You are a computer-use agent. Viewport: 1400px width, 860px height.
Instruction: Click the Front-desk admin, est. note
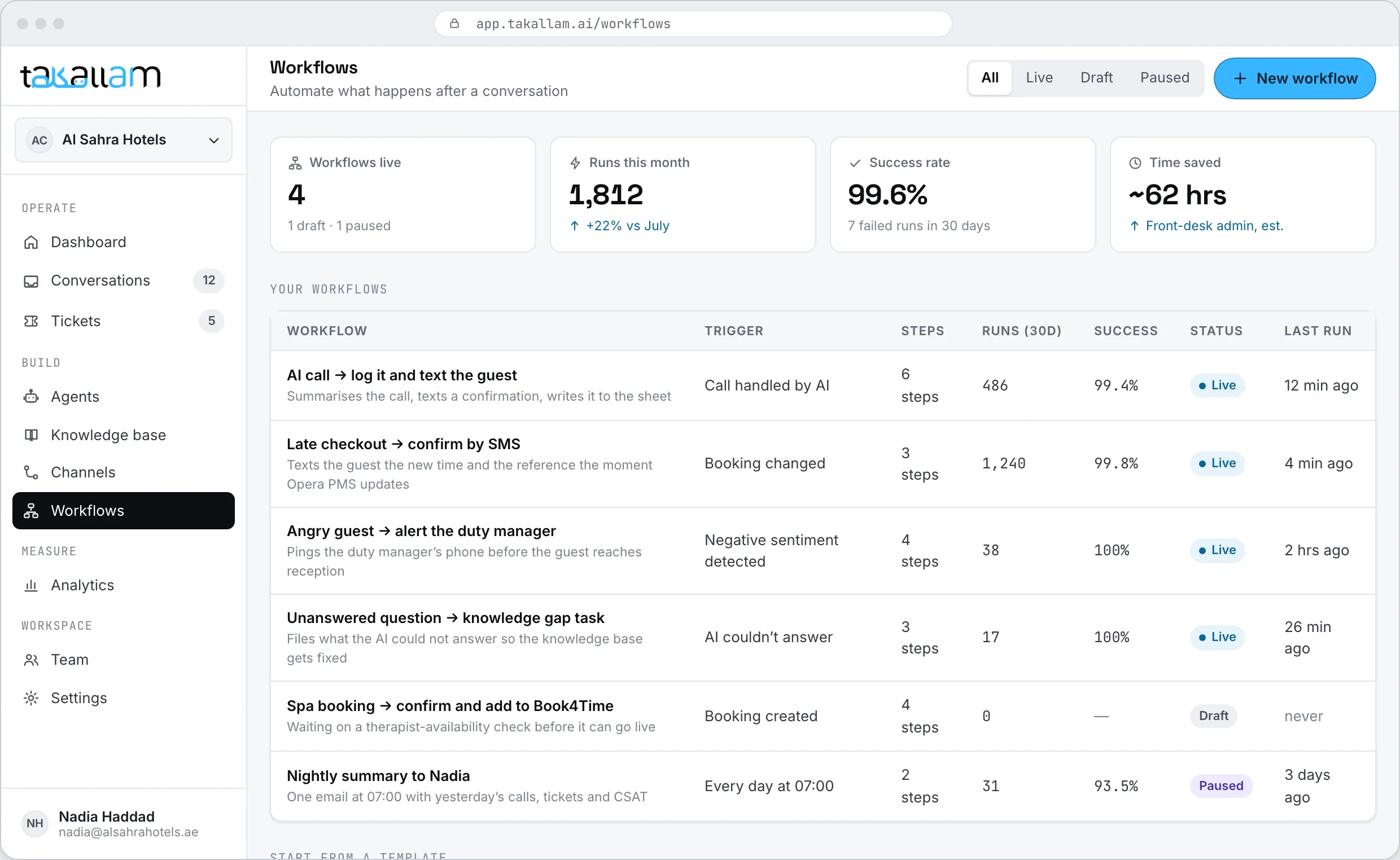pyautogui.click(x=1214, y=226)
